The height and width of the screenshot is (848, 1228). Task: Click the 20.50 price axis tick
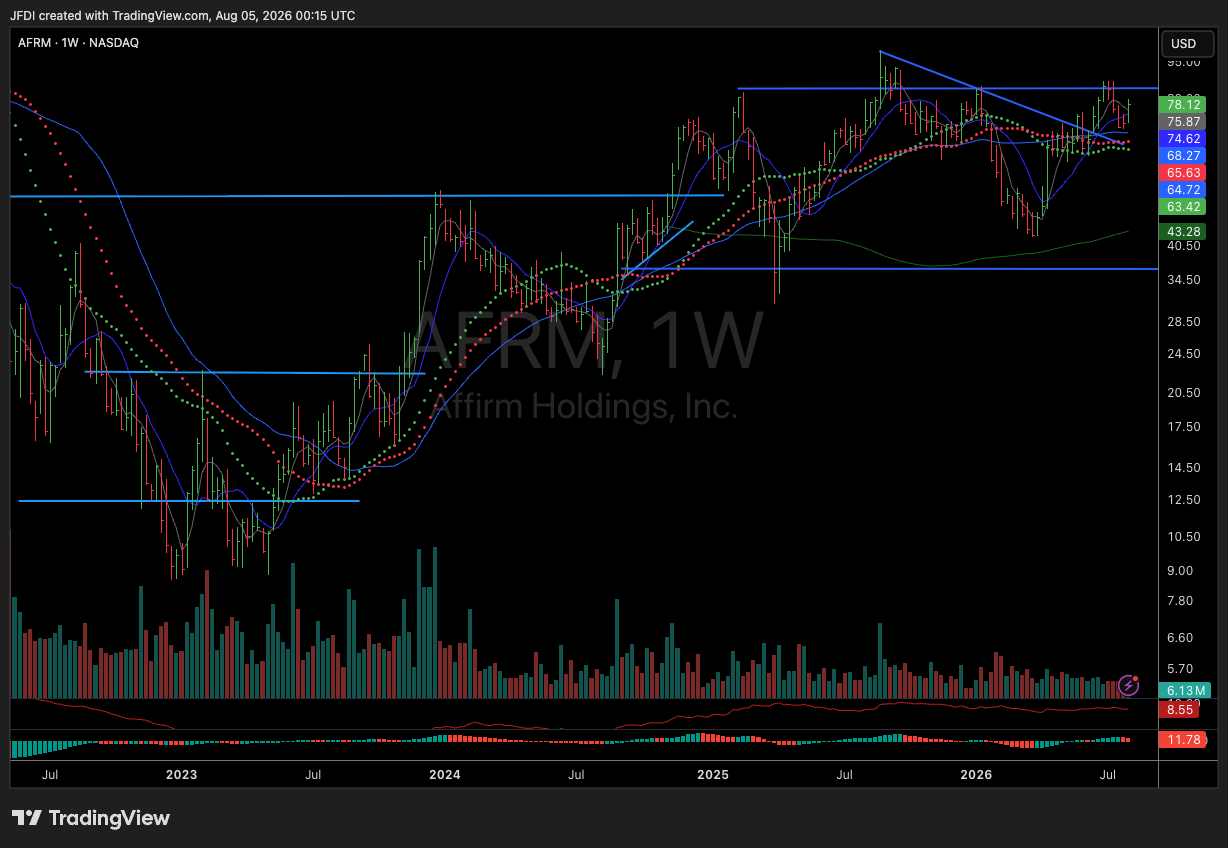point(1183,393)
